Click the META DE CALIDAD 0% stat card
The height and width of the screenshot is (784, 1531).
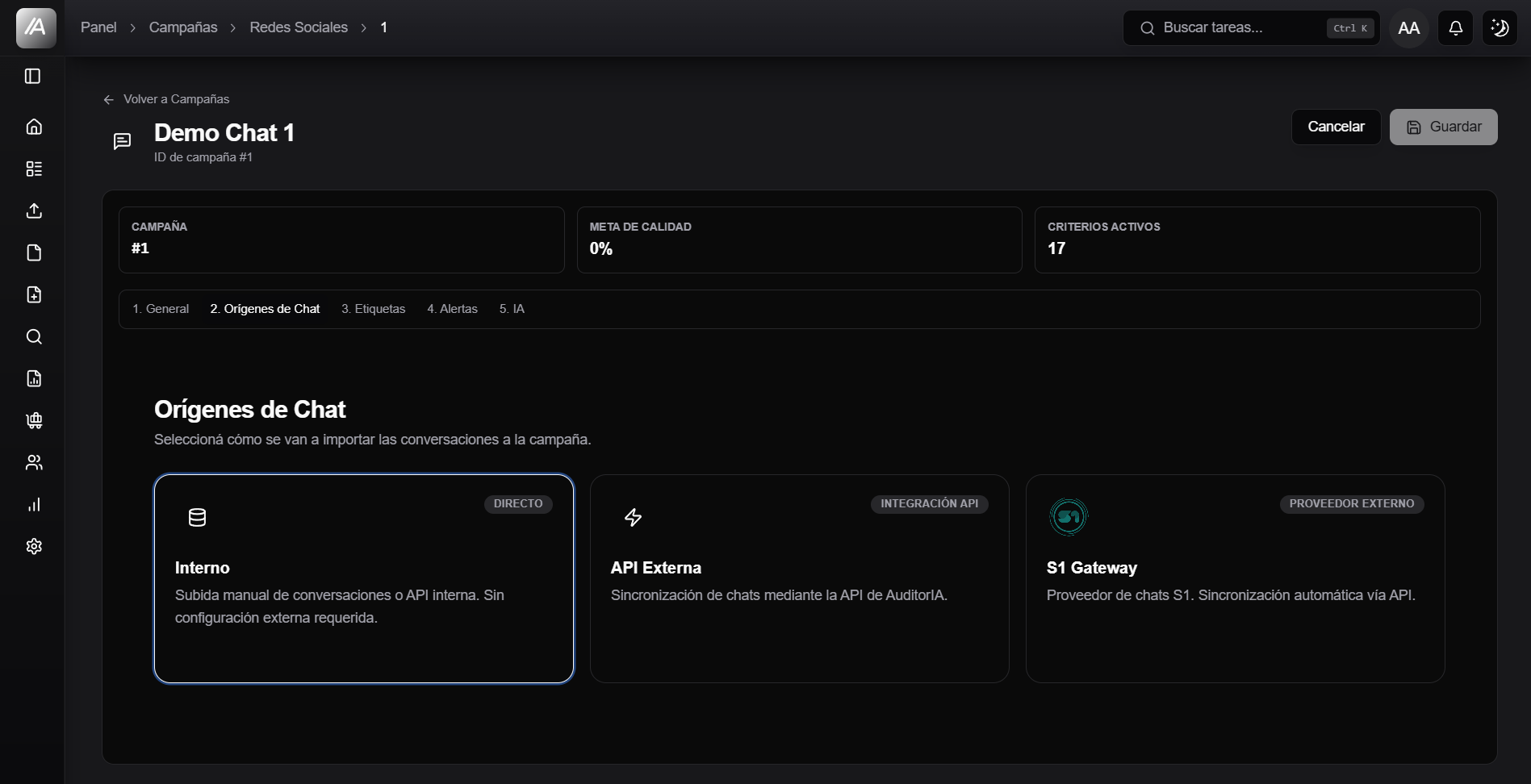coord(800,240)
